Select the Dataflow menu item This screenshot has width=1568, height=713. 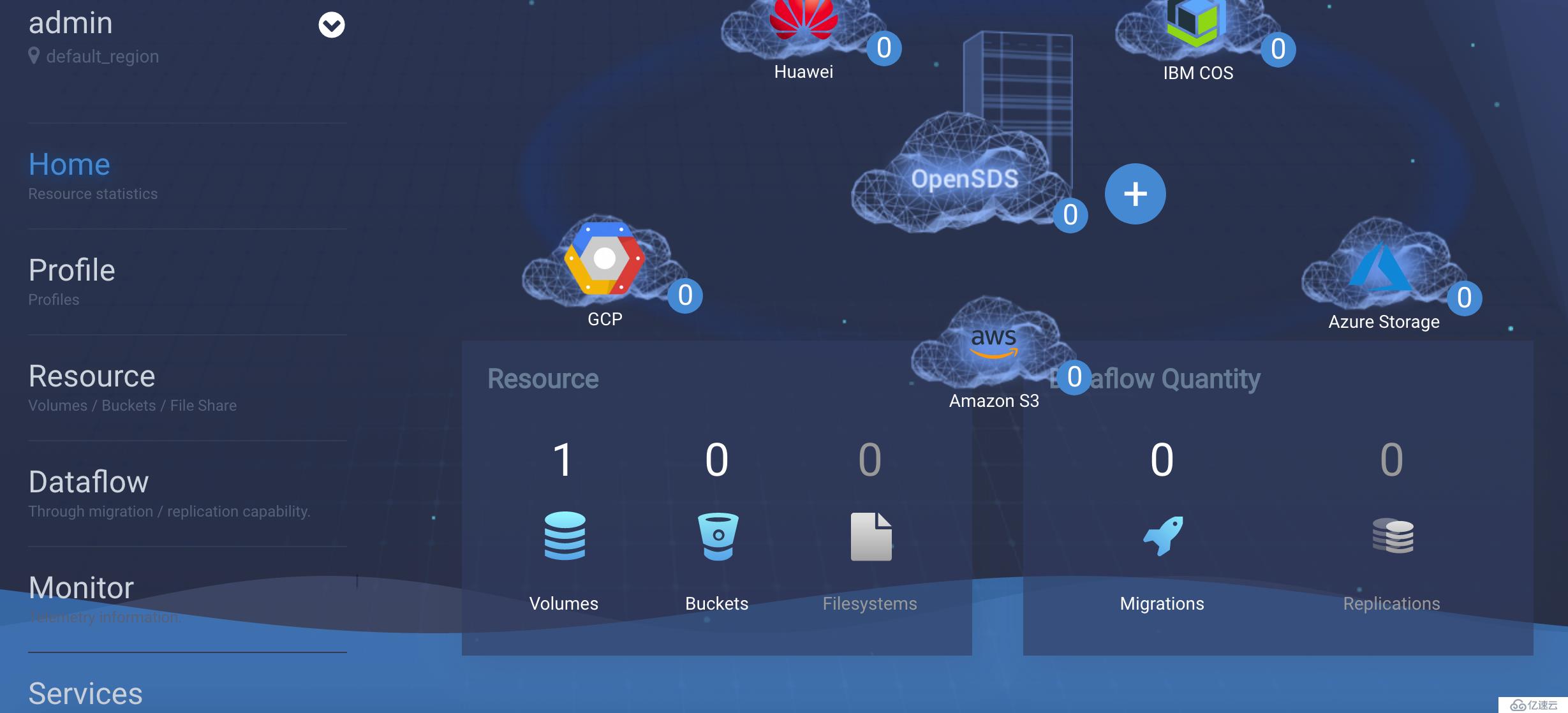pyautogui.click(x=89, y=483)
